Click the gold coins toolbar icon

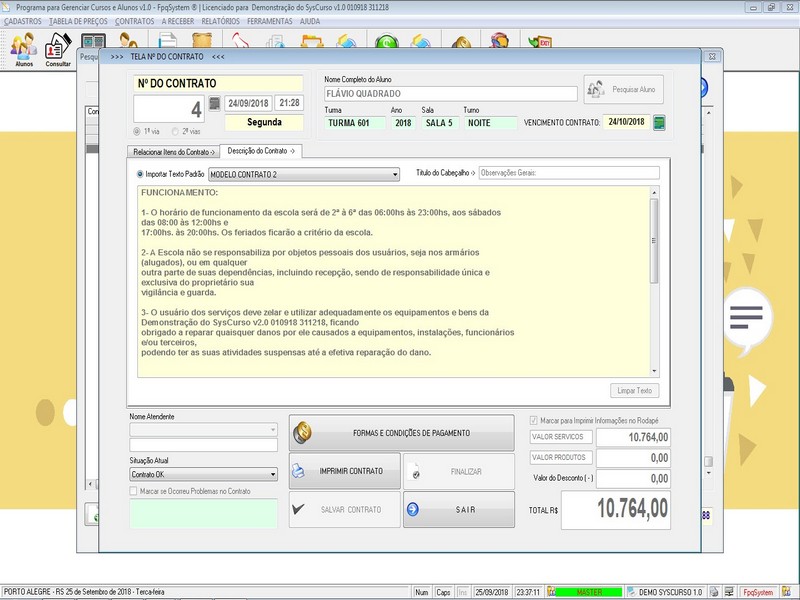[461, 43]
